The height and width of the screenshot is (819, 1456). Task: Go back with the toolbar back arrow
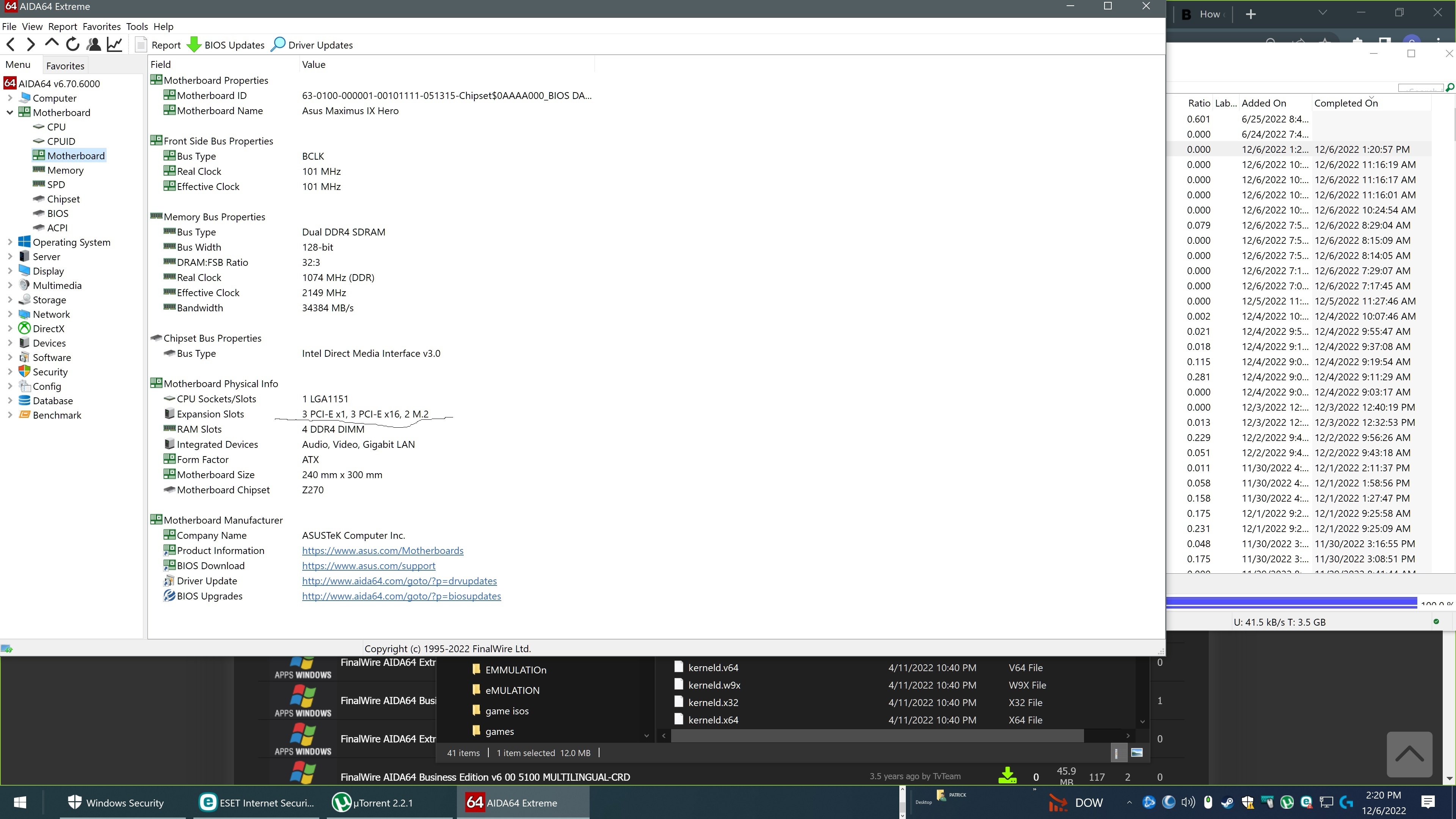click(11, 45)
